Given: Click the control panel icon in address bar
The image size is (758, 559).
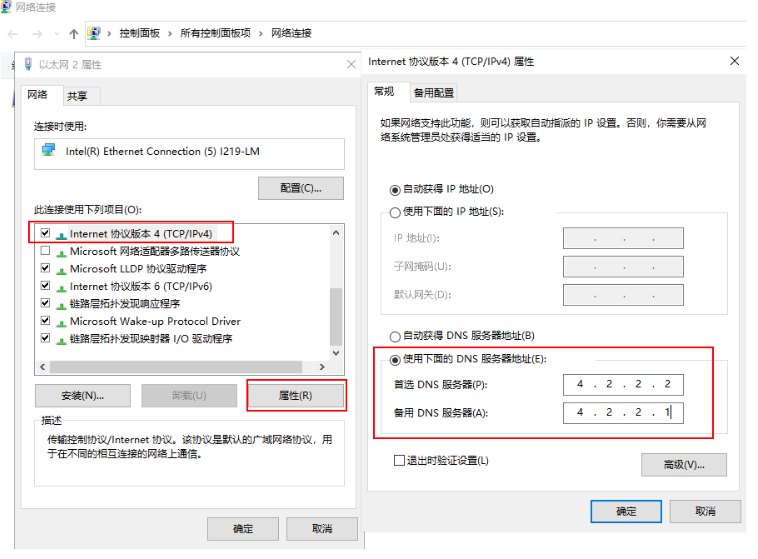Looking at the screenshot, I should tap(95, 33).
